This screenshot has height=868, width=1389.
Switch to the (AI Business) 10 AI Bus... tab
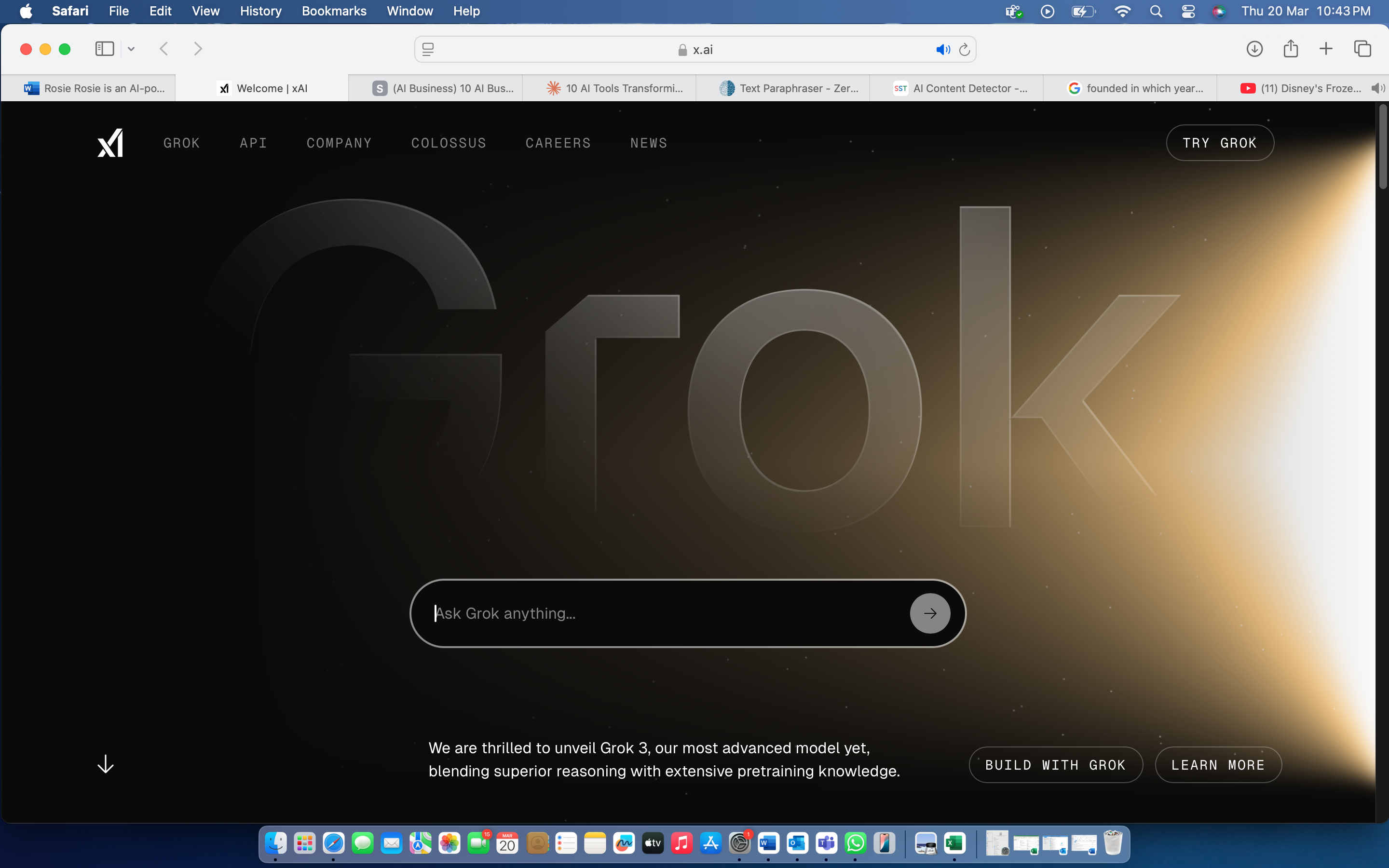coord(436,88)
